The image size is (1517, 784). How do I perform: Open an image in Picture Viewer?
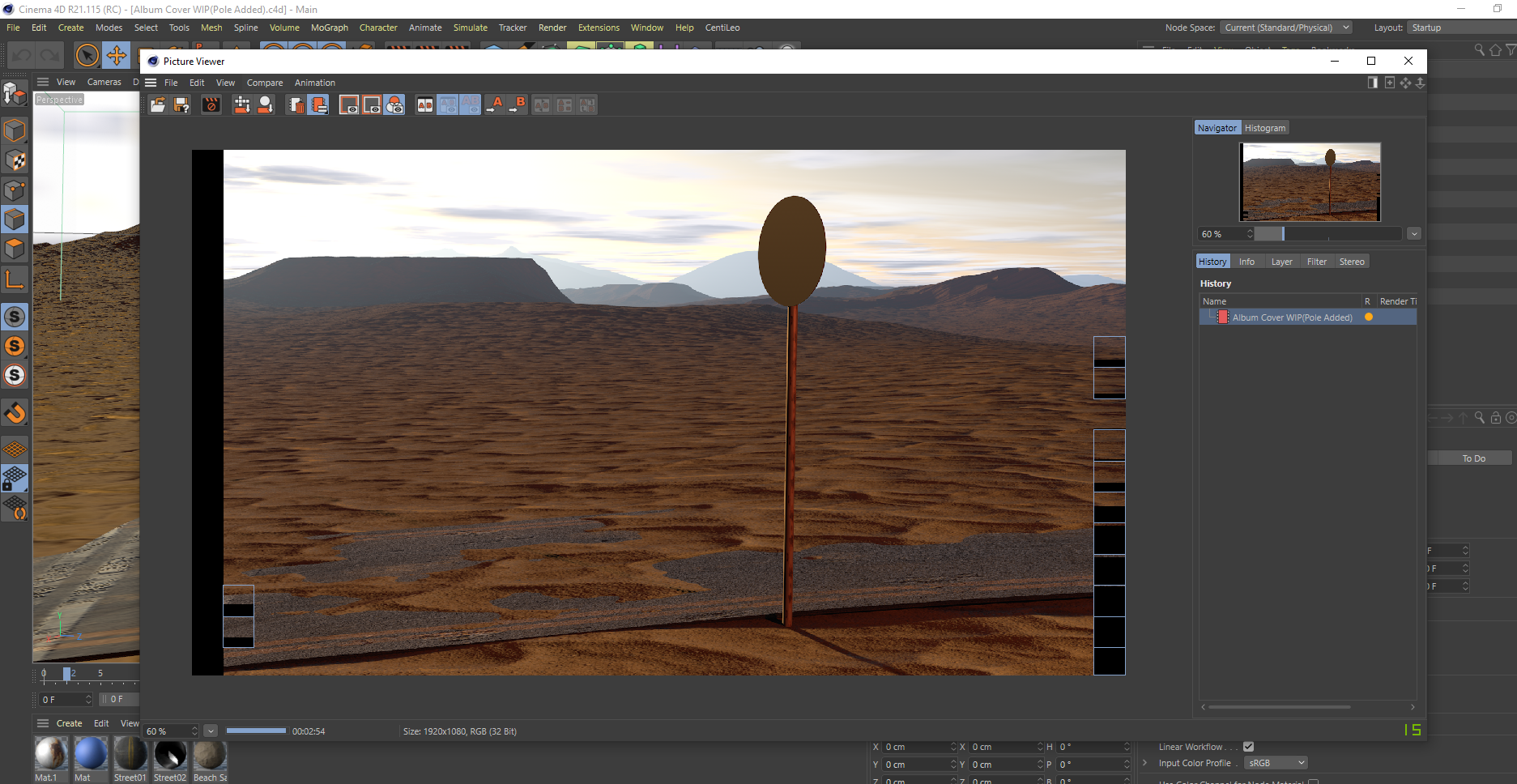(158, 105)
